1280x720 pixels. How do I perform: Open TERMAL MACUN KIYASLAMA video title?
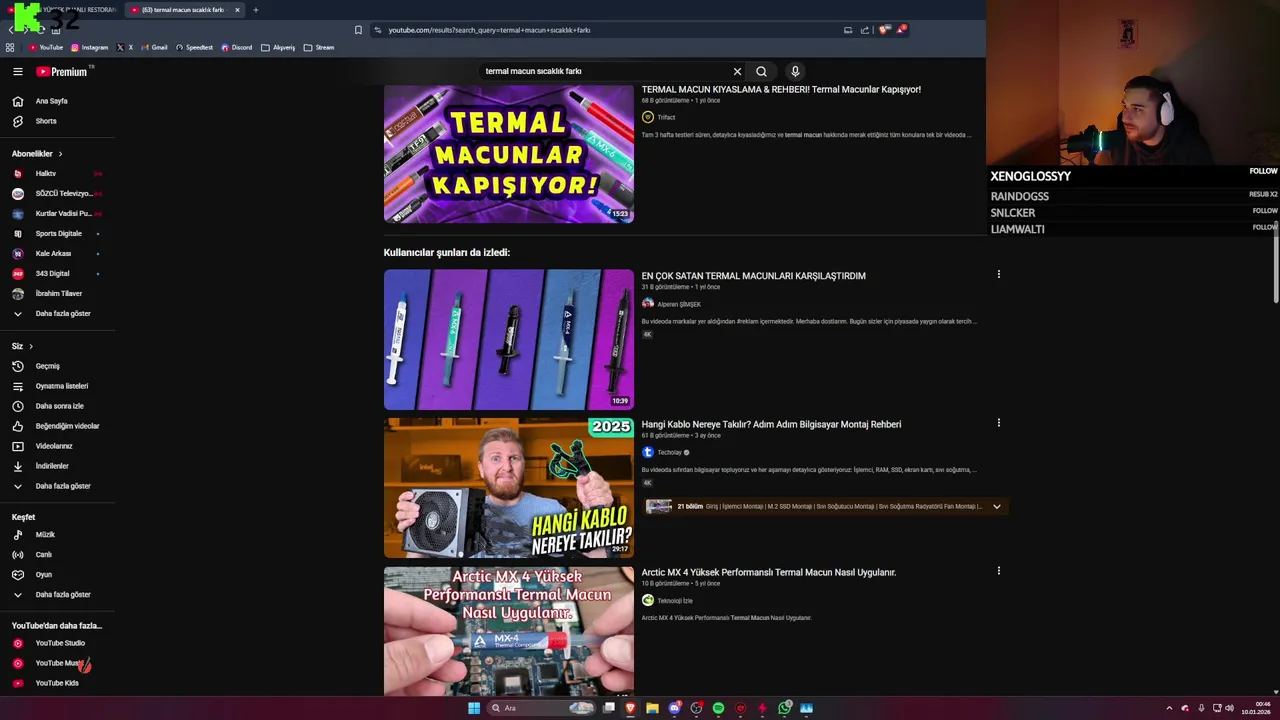click(x=781, y=90)
